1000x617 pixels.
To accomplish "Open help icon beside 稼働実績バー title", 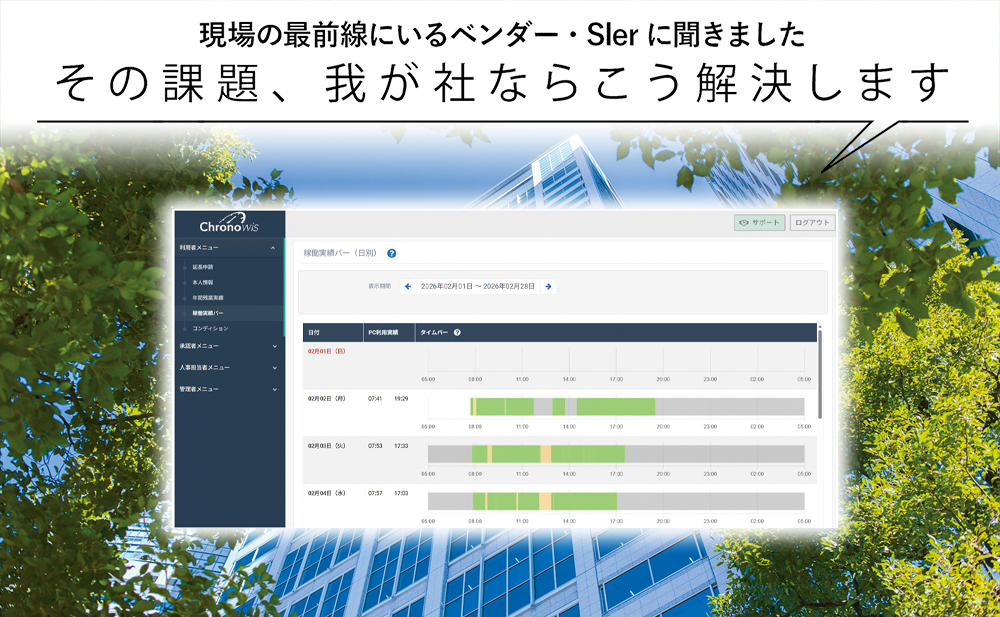I will tap(392, 253).
